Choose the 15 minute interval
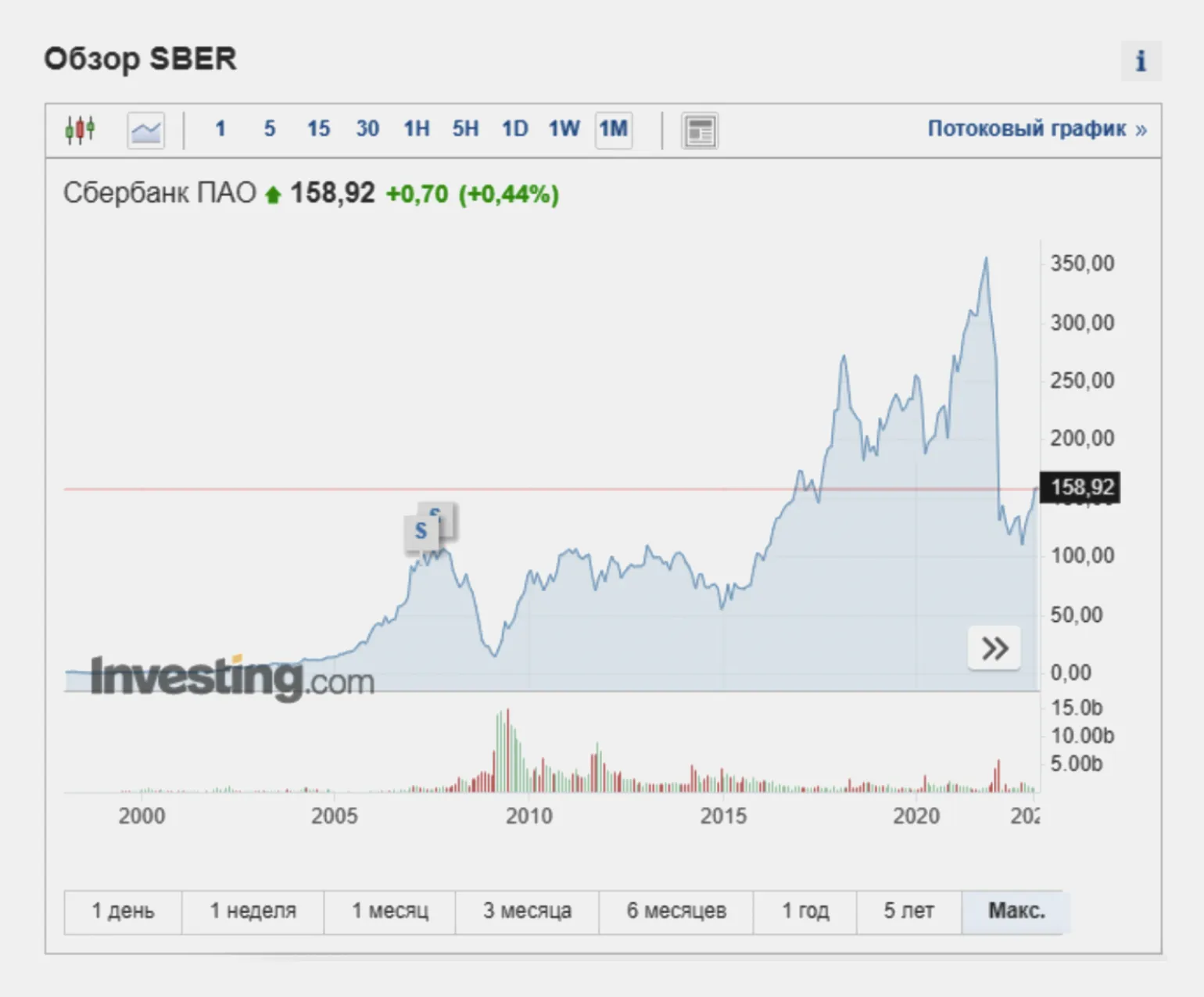The height and width of the screenshot is (997, 1204). coord(318,129)
